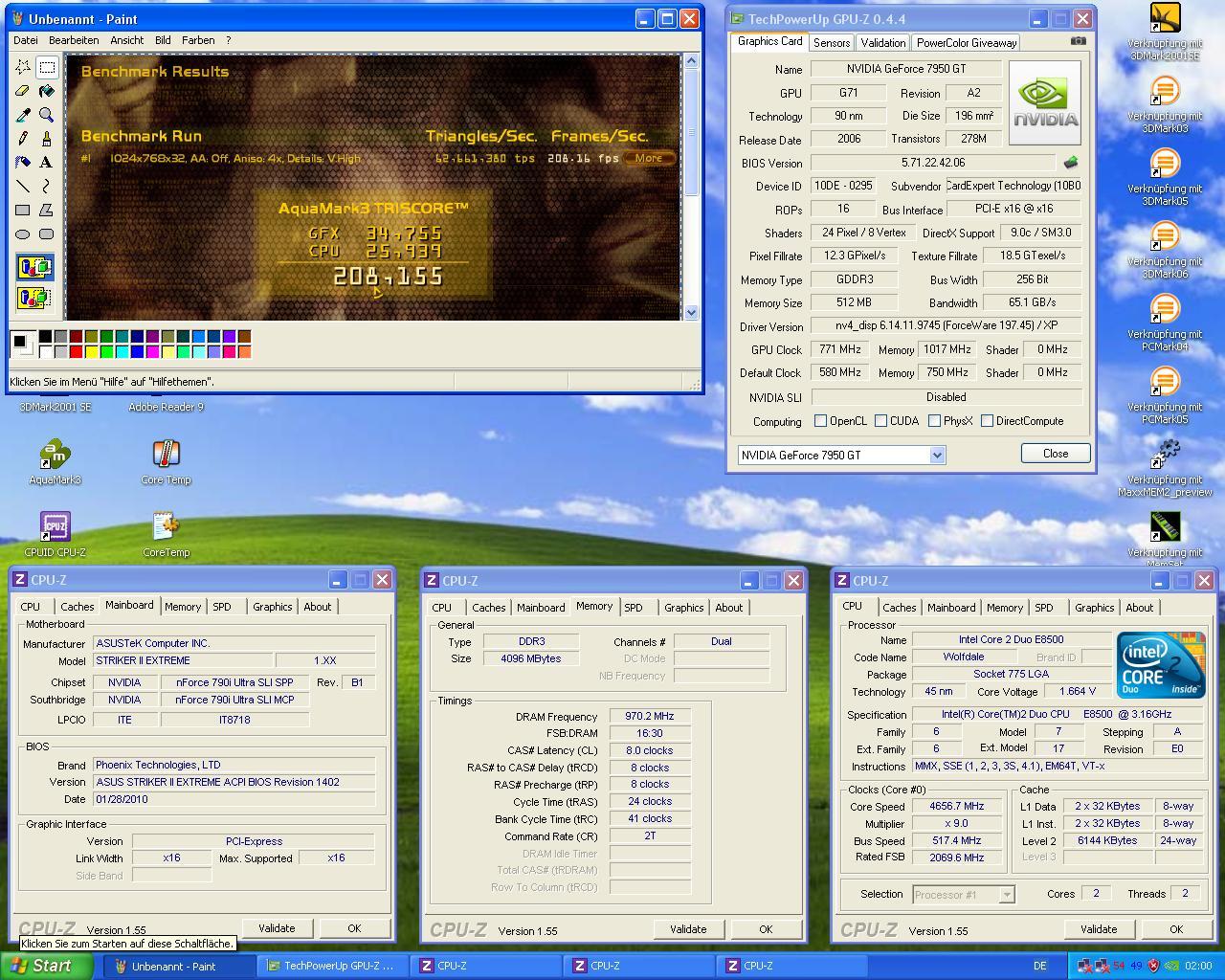Pick the yellow color swatch in Paint palette
Image resolution: width=1225 pixels, height=980 pixels.
pos(91,352)
